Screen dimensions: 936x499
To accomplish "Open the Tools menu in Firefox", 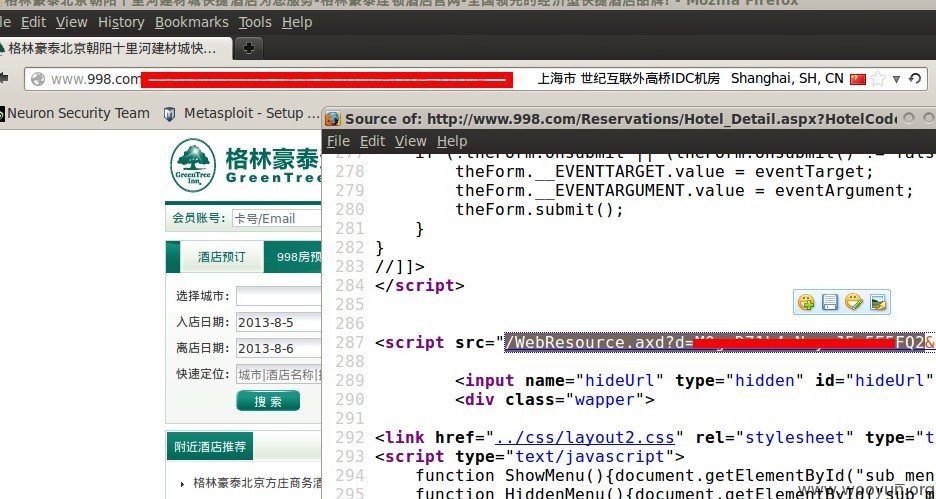I will click(x=255, y=22).
